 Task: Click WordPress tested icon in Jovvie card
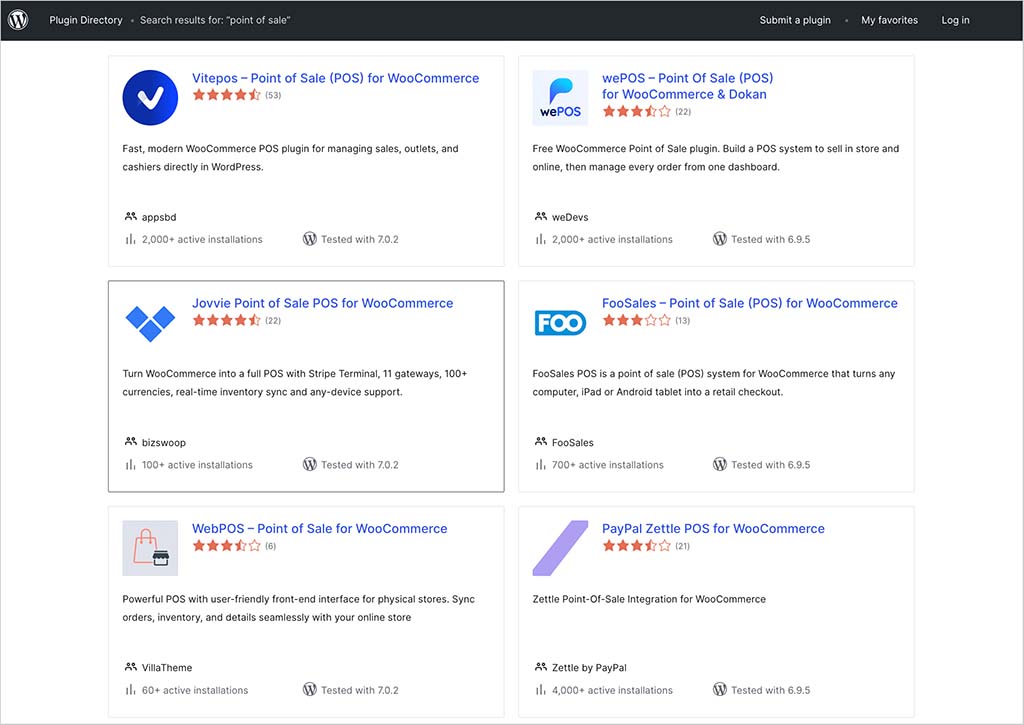pyautogui.click(x=310, y=464)
